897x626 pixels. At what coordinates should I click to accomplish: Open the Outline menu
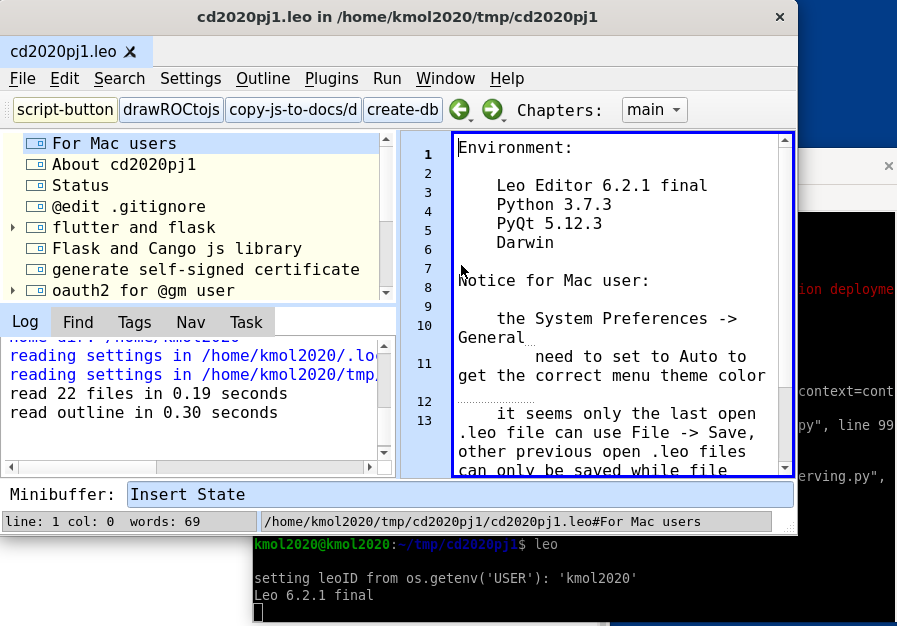point(263,79)
